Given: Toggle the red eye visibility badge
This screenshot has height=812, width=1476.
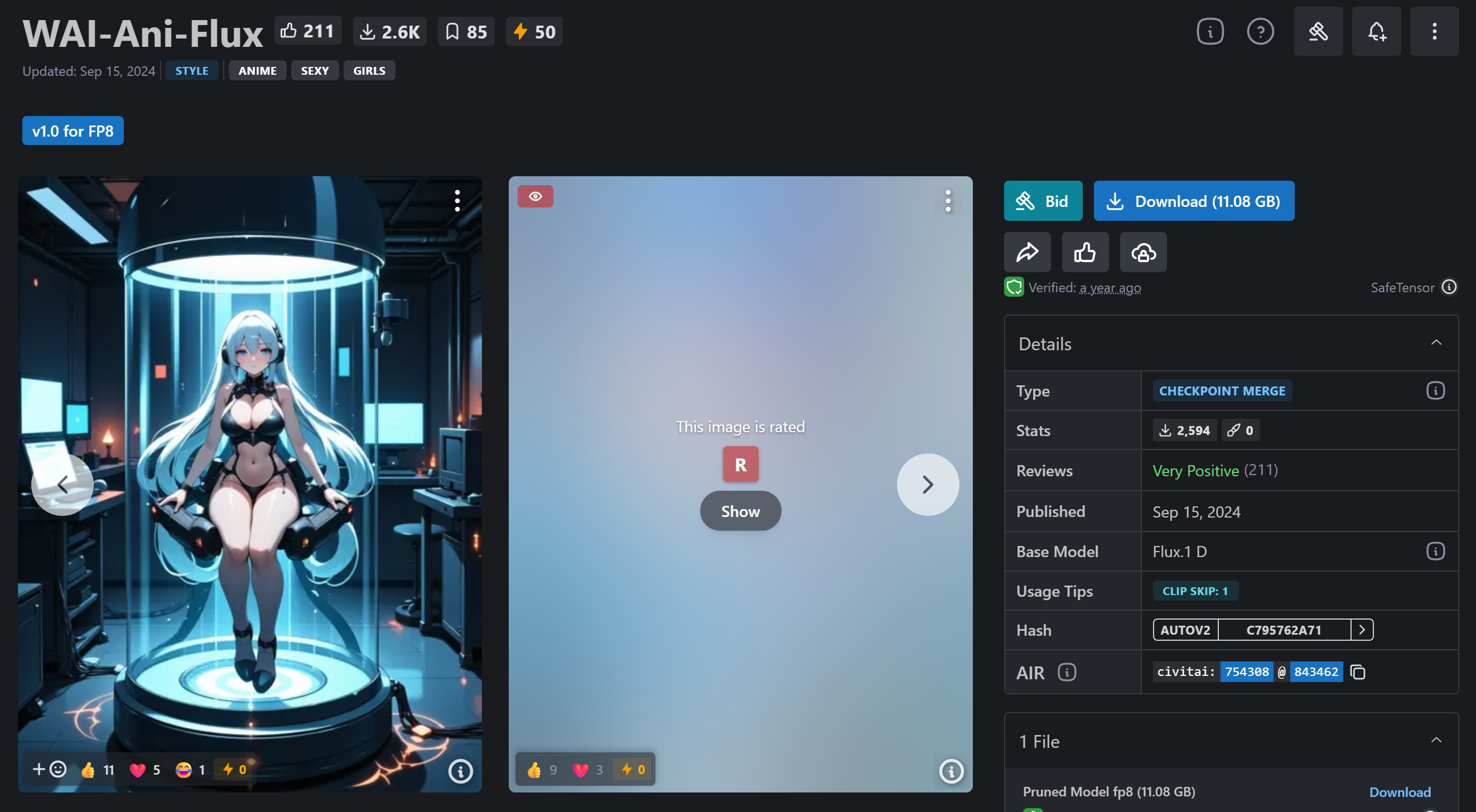Looking at the screenshot, I should (x=535, y=196).
